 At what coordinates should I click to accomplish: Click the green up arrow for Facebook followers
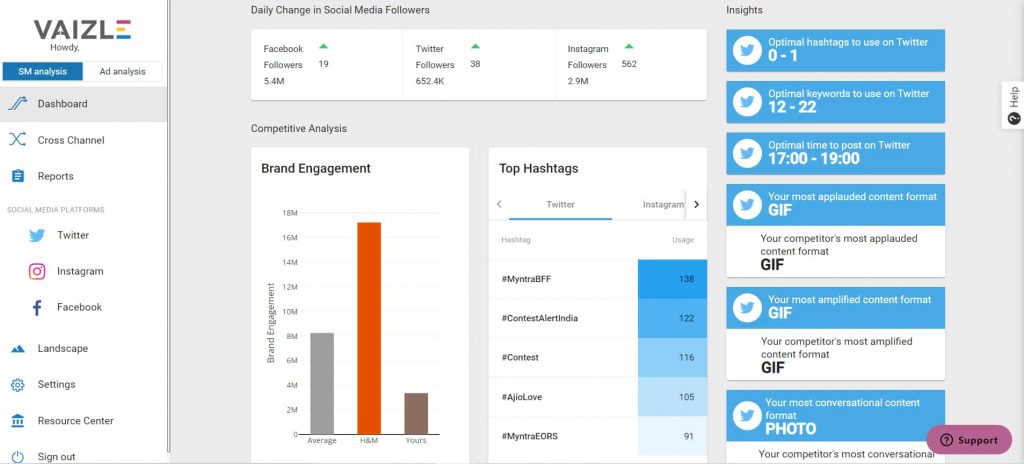point(323,46)
